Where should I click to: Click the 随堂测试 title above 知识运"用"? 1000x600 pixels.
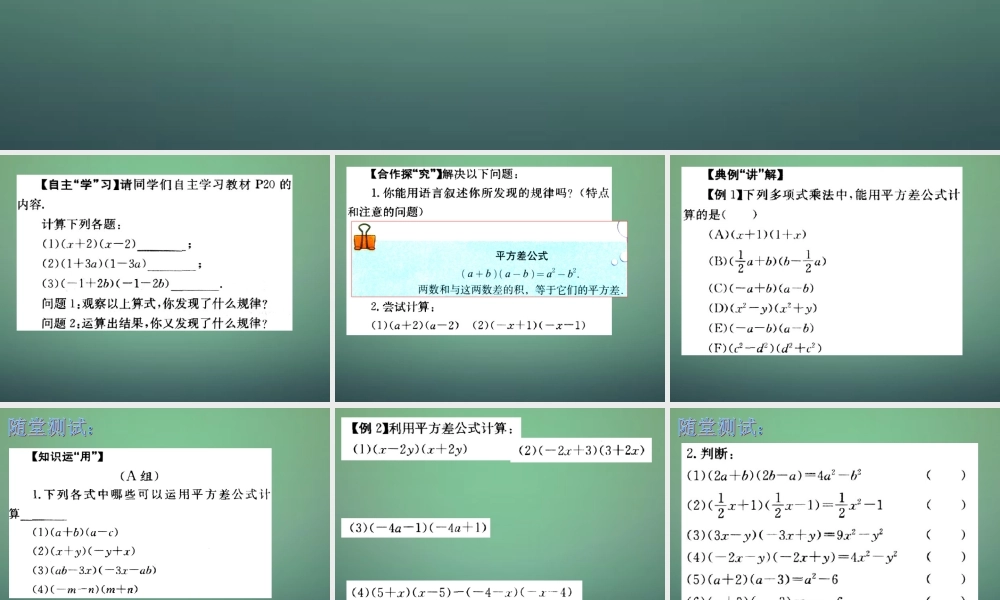pyautogui.click(x=51, y=427)
